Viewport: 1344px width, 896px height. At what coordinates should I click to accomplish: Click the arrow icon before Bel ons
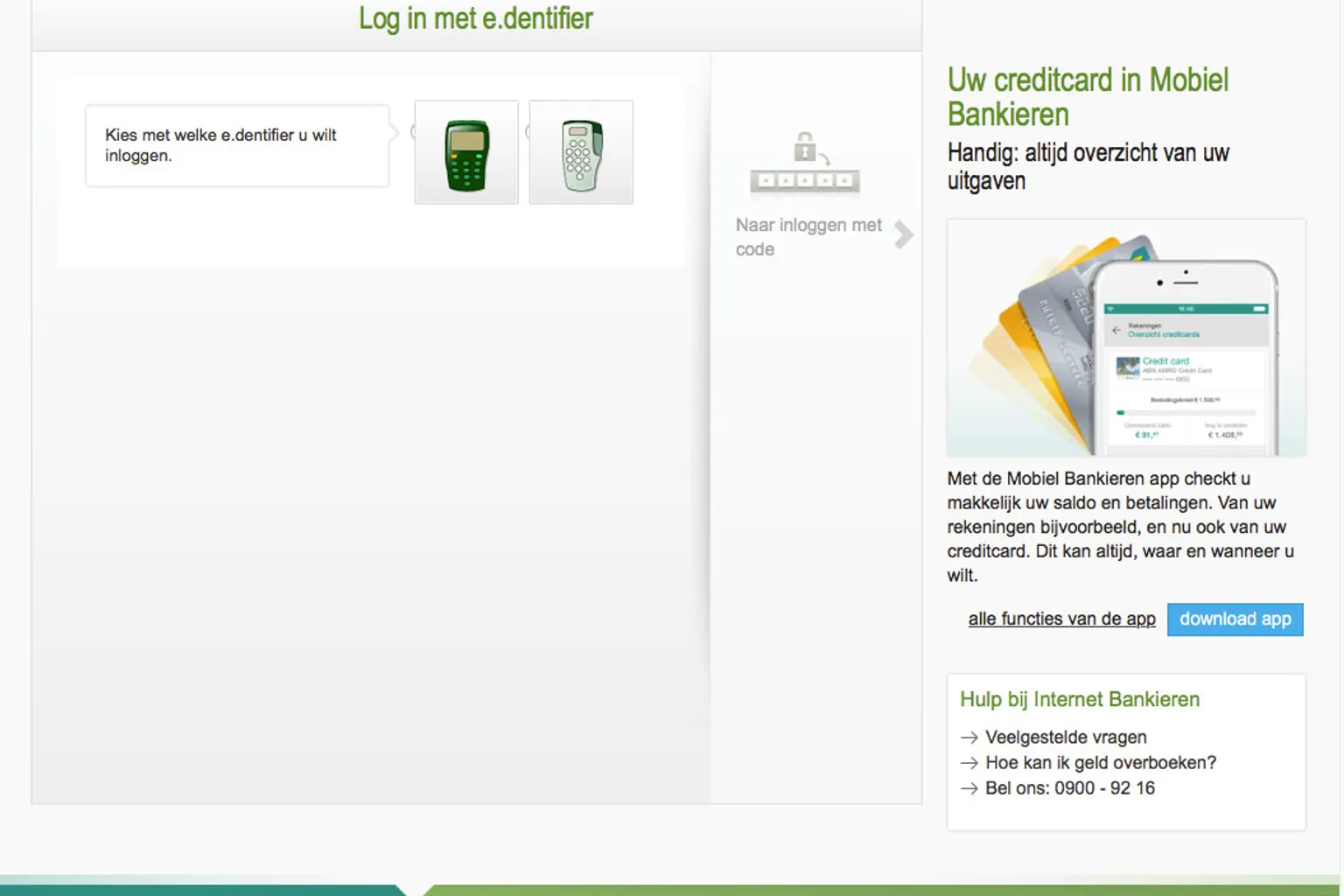[969, 788]
